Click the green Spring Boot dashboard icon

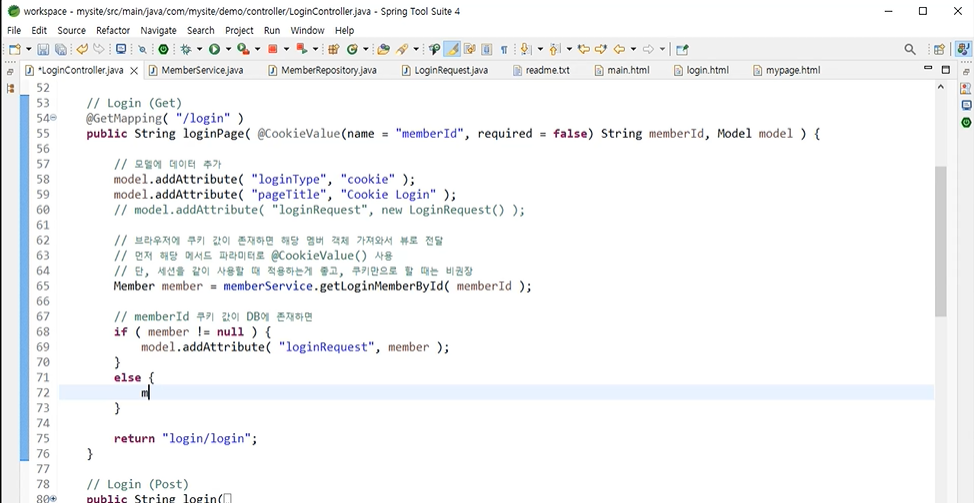pos(164,49)
